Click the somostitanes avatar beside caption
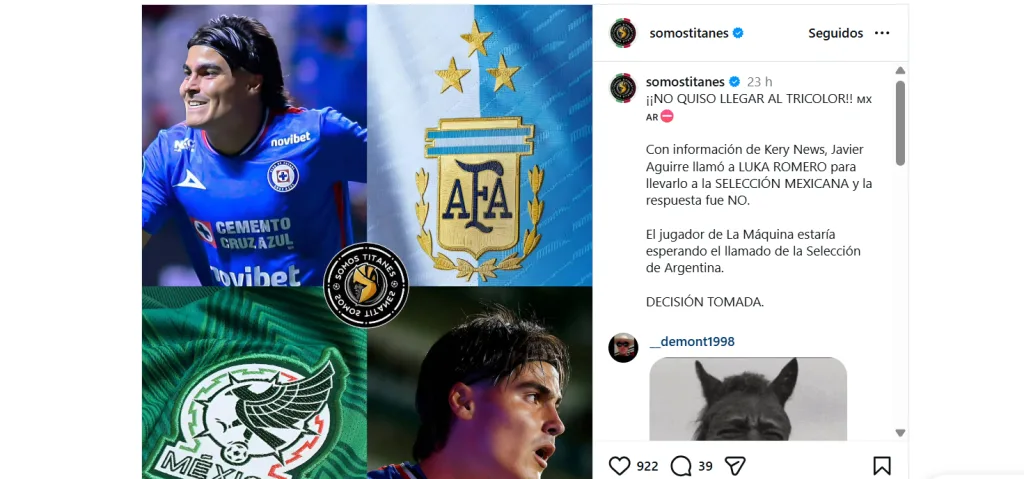The image size is (1024, 479). tap(623, 88)
